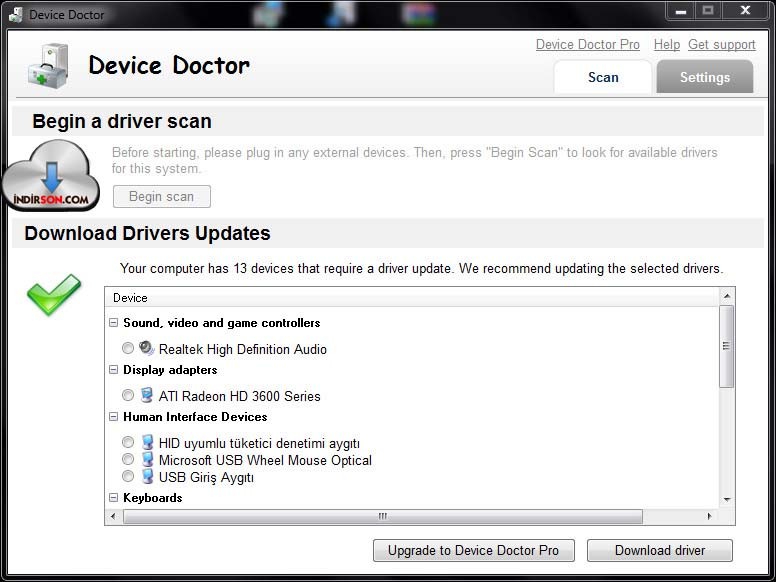
Task: Select the Realtek High Definition Audio radio button
Action: pyautogui.click(x=128, y=348)
